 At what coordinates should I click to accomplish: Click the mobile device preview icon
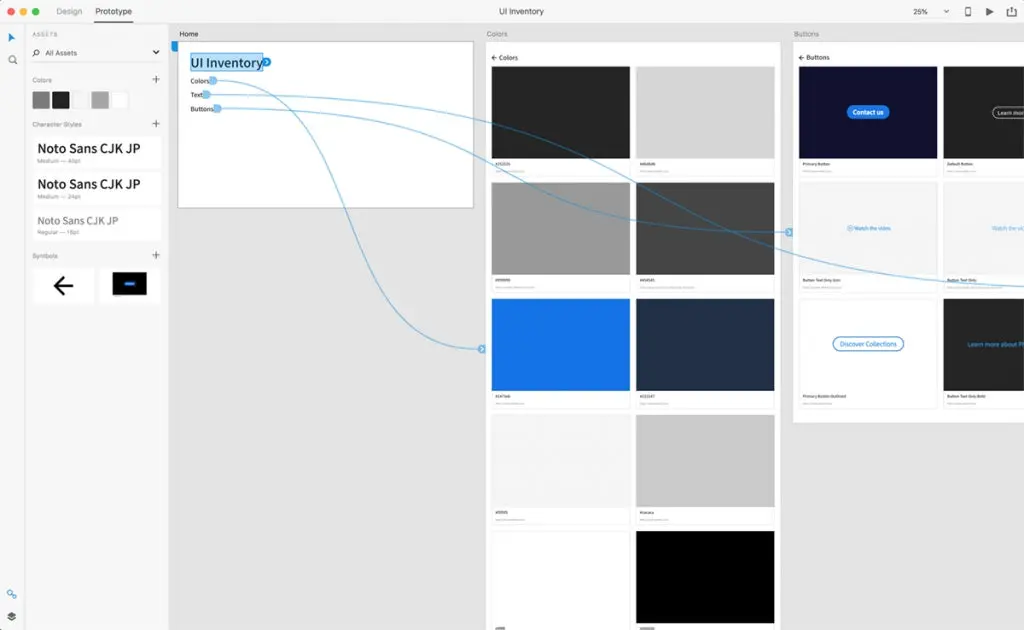pyautogui.click(x=967, y=12)
